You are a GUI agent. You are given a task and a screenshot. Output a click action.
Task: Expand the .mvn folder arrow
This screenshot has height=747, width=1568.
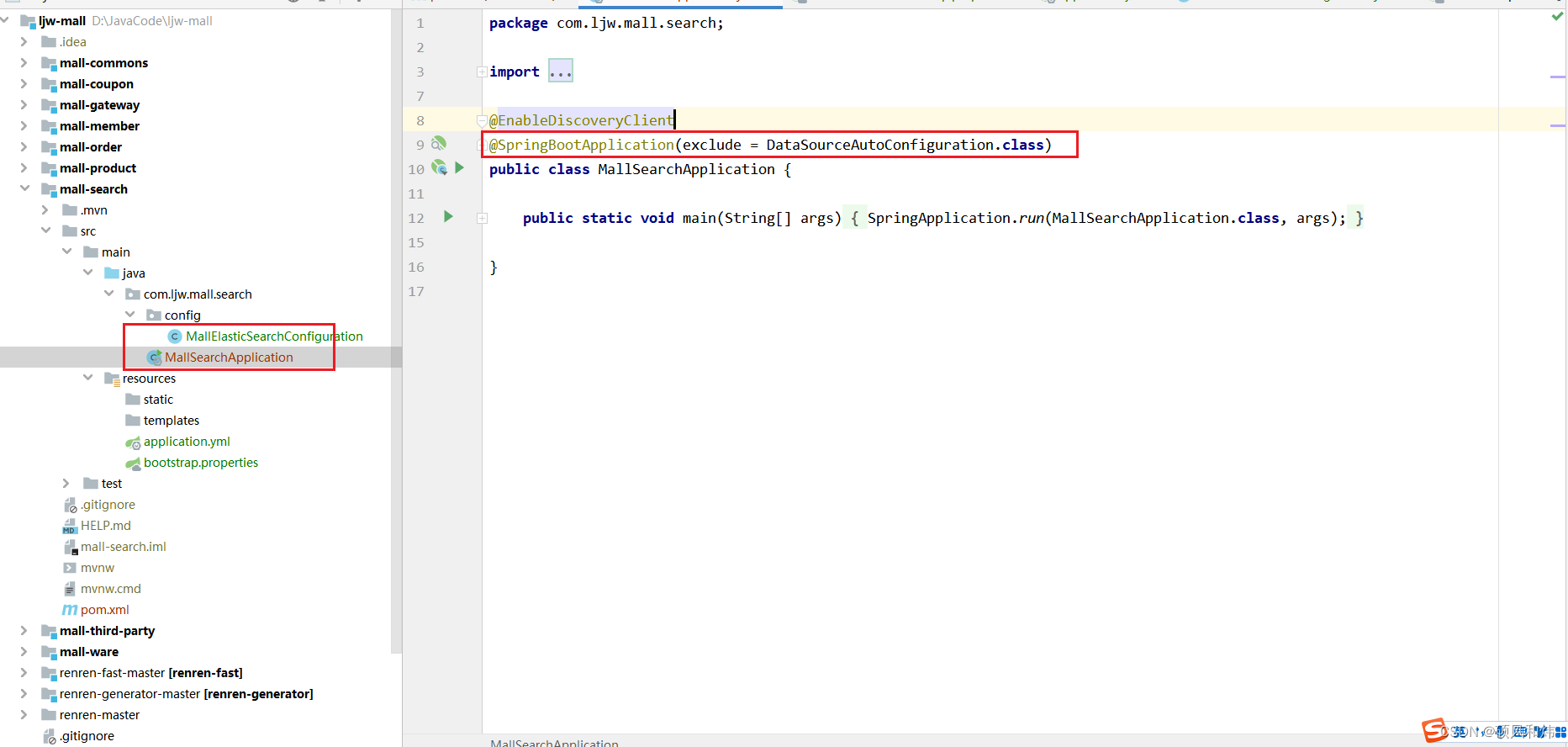[x=45, y=210]
